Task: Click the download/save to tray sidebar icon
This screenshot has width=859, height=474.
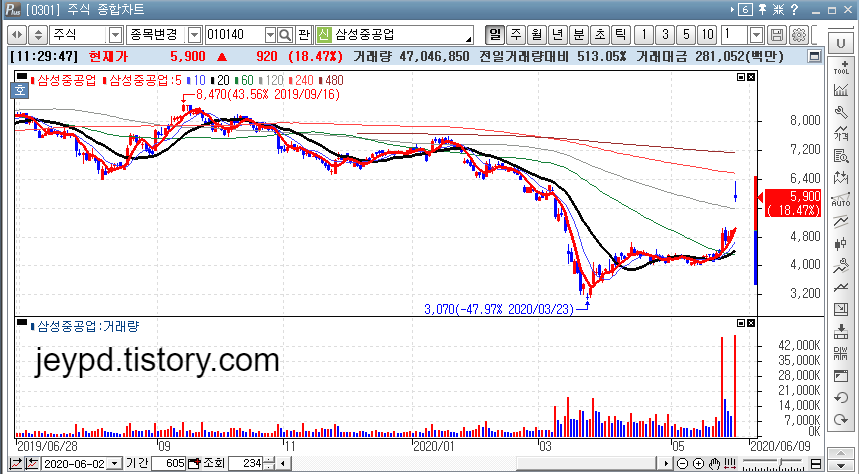Action: pyautogui.click(x=841, y=331)
